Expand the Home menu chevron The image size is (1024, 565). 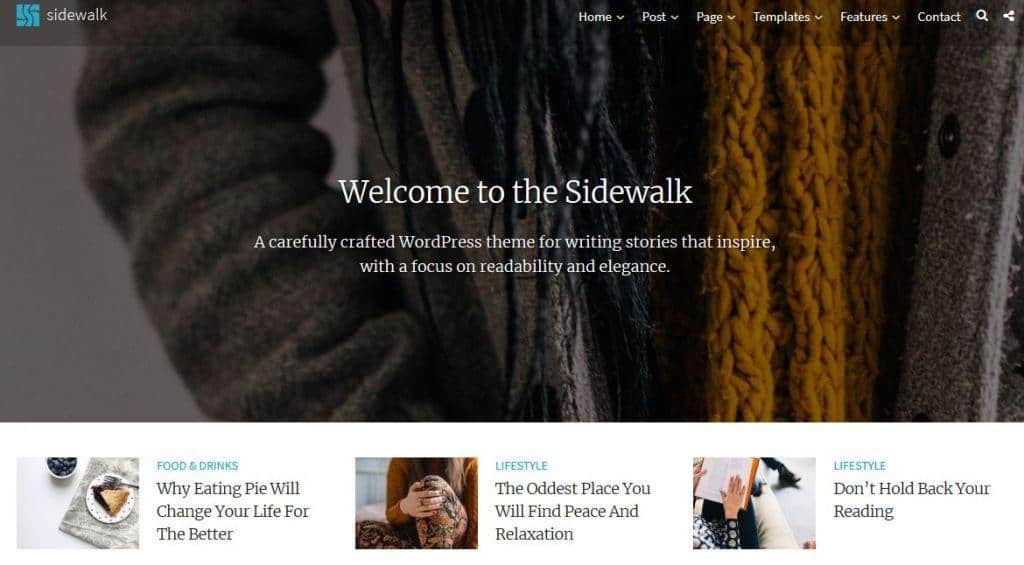tap(620, 18)
